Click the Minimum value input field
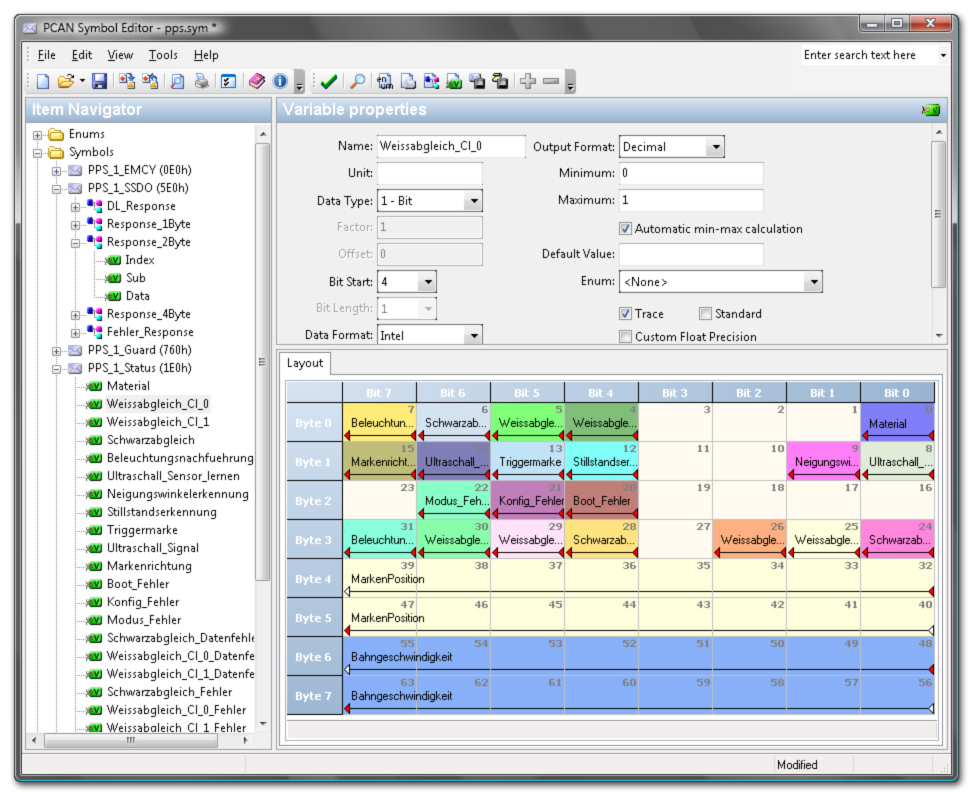This screenshot has width=973, height=796. [691, 174]
